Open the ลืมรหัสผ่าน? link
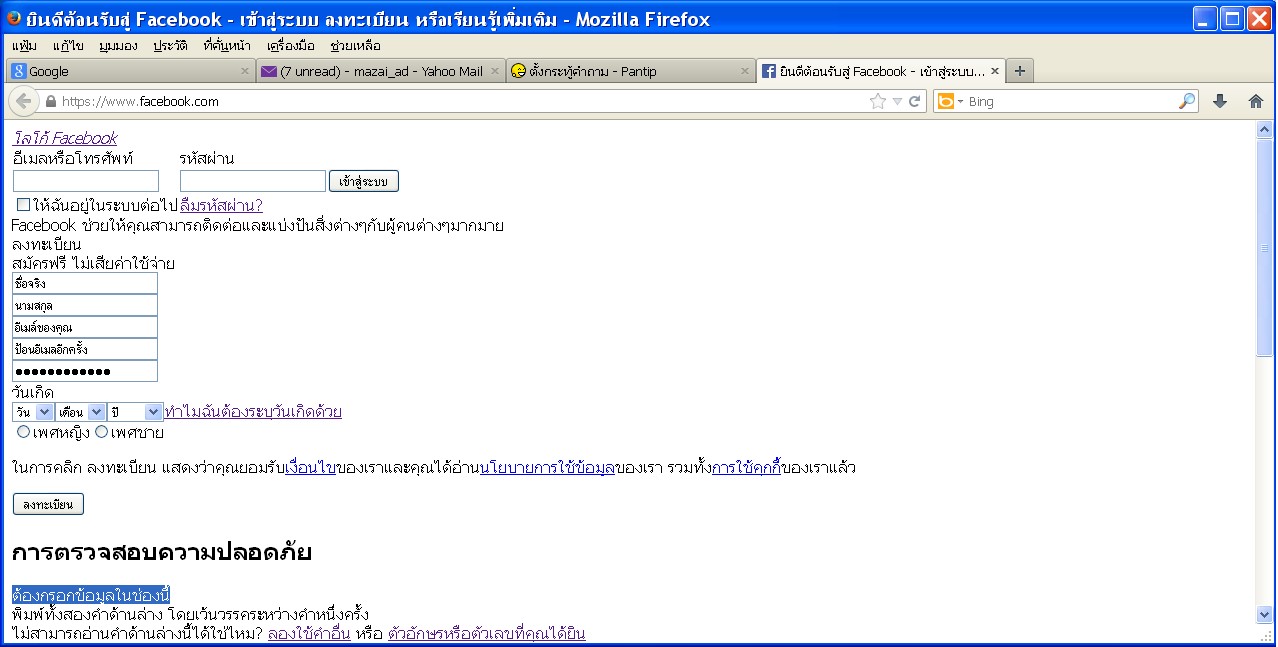Viewport: 1278px width, 647px height. tap(221, 205)
